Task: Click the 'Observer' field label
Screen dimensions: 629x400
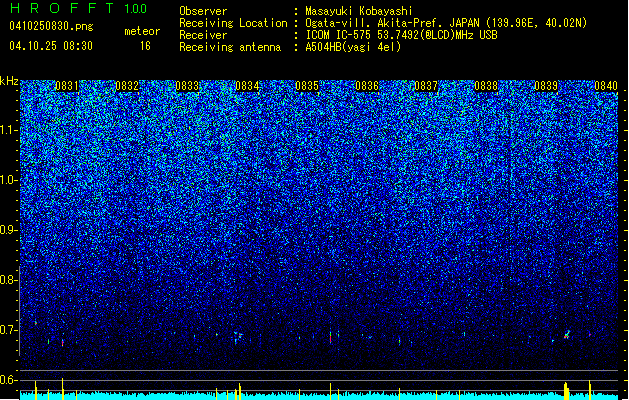Action: 203,11
